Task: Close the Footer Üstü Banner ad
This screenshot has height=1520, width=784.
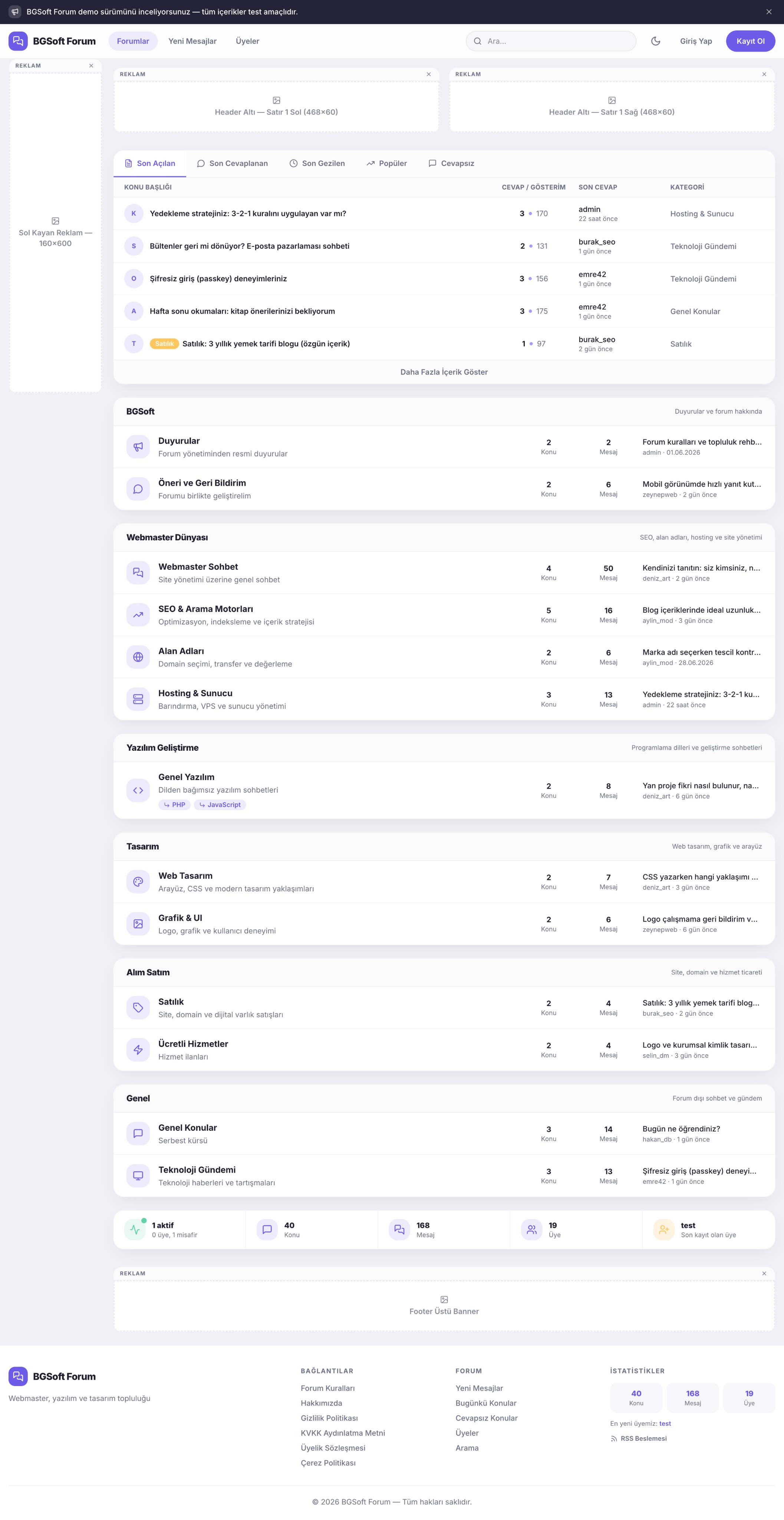Action: [x=765, y=1273]
